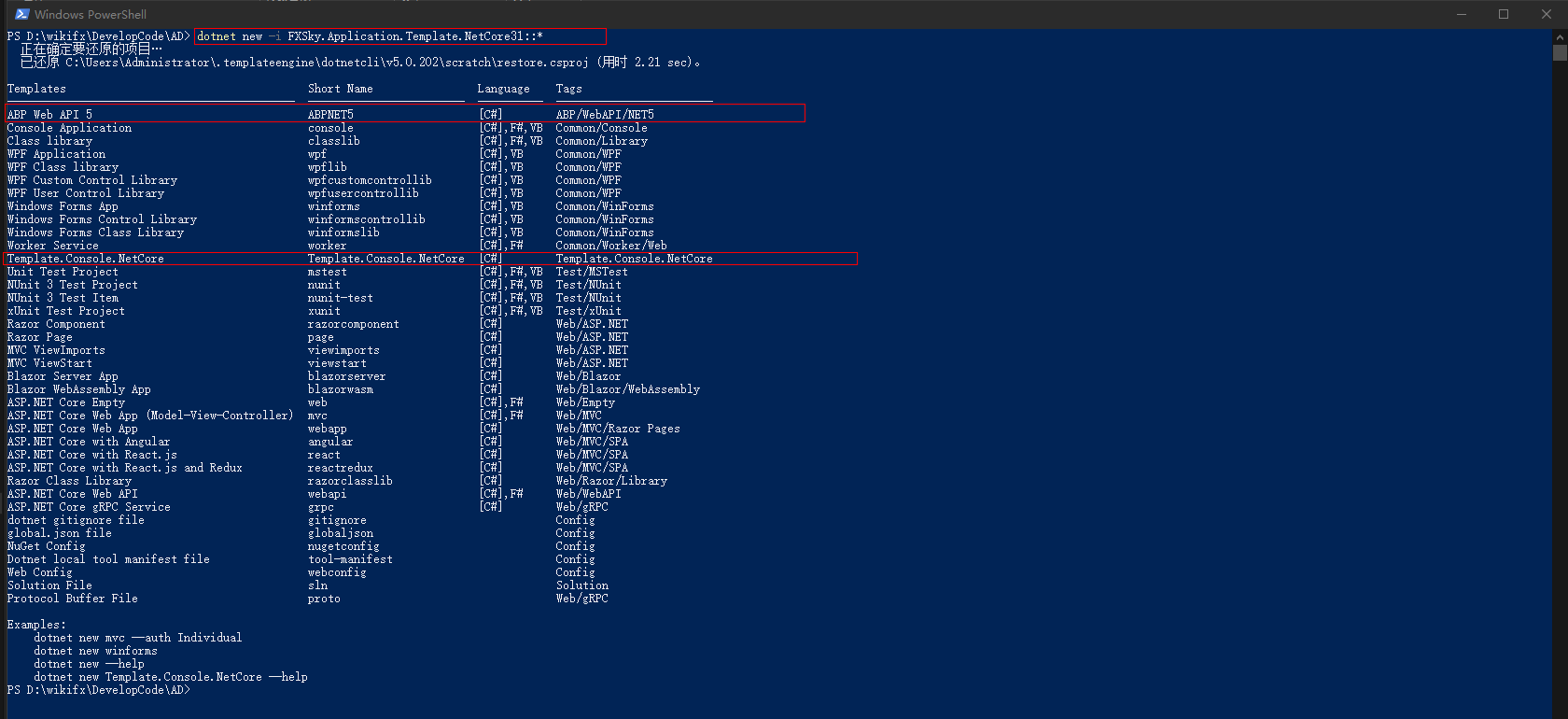This screenshot has height=719, width=1568.
Task: Click 'ASP.NET Core Web App (Model-View-Controller)' template
Action: (x=150, y=416)
